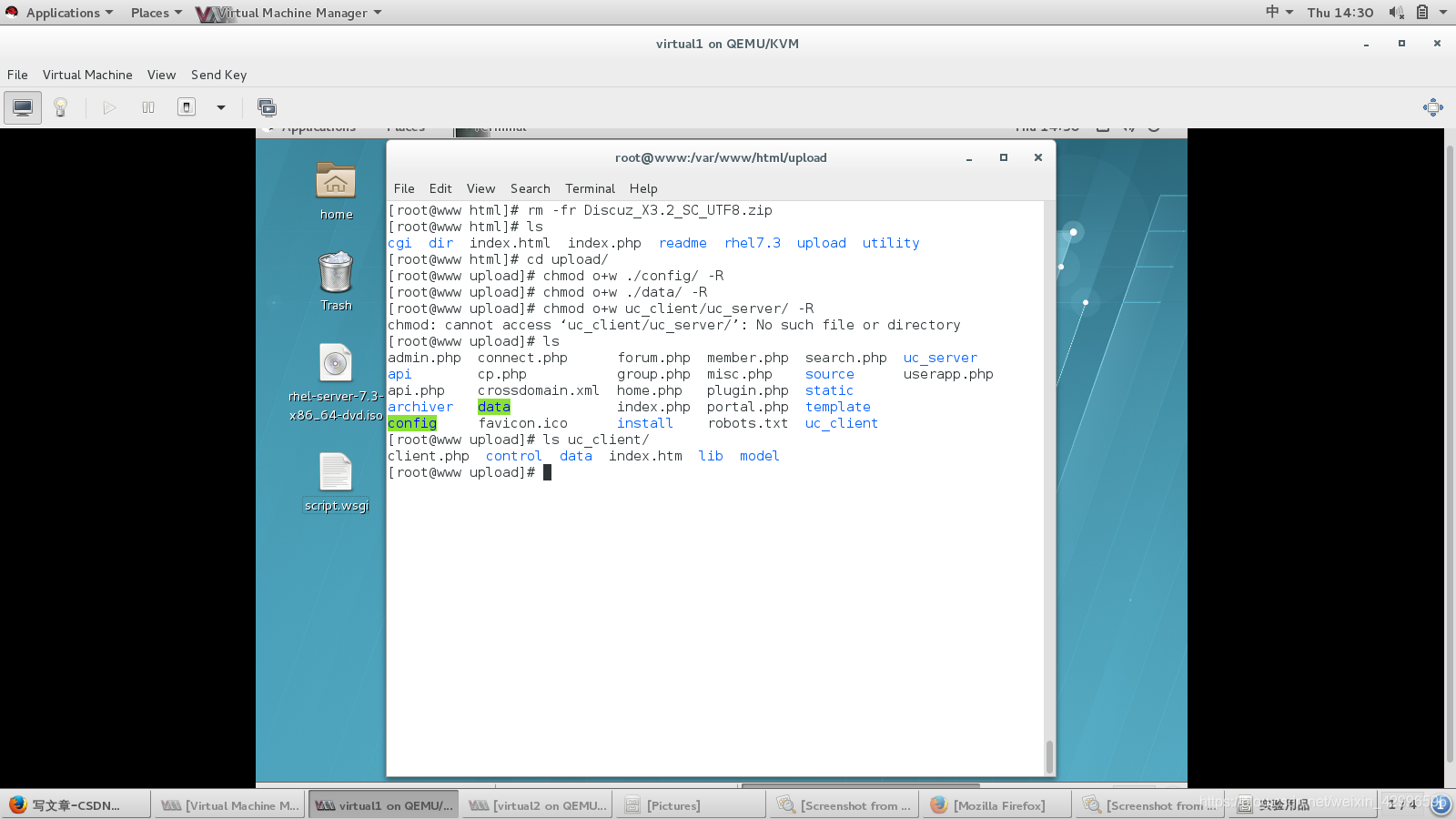This screenshot has width=1456, height=819.
Task: Expand the system menu arrow
Action: [1443, 13]
